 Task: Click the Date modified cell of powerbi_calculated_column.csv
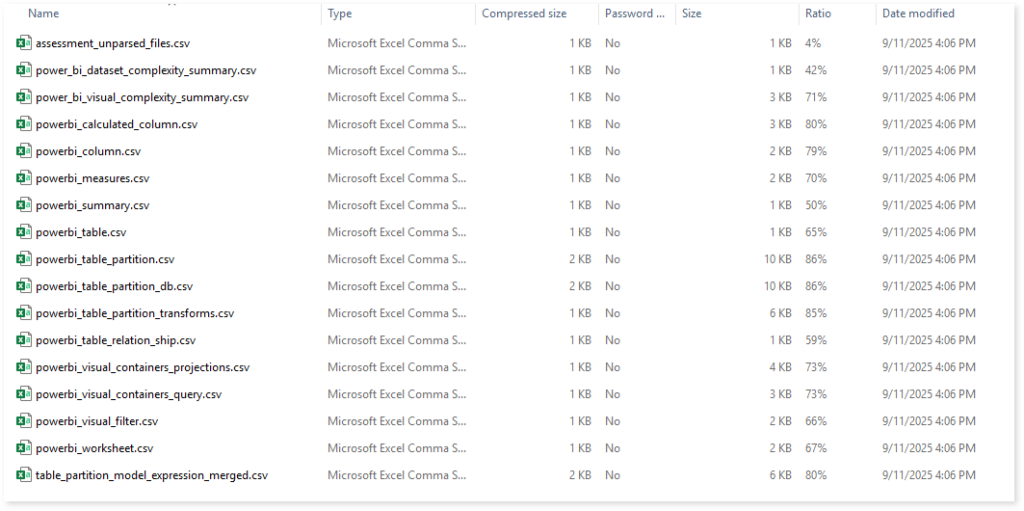(929, 124)
